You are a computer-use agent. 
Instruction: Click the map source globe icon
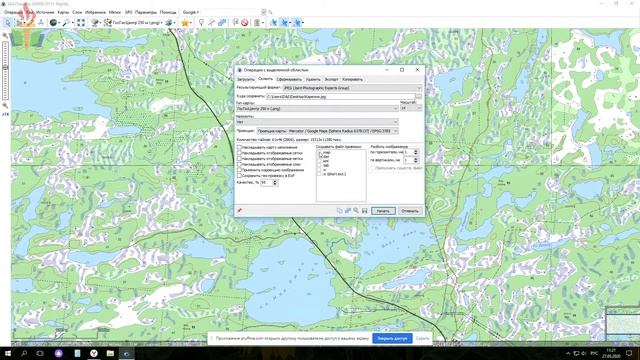[53, 23]
